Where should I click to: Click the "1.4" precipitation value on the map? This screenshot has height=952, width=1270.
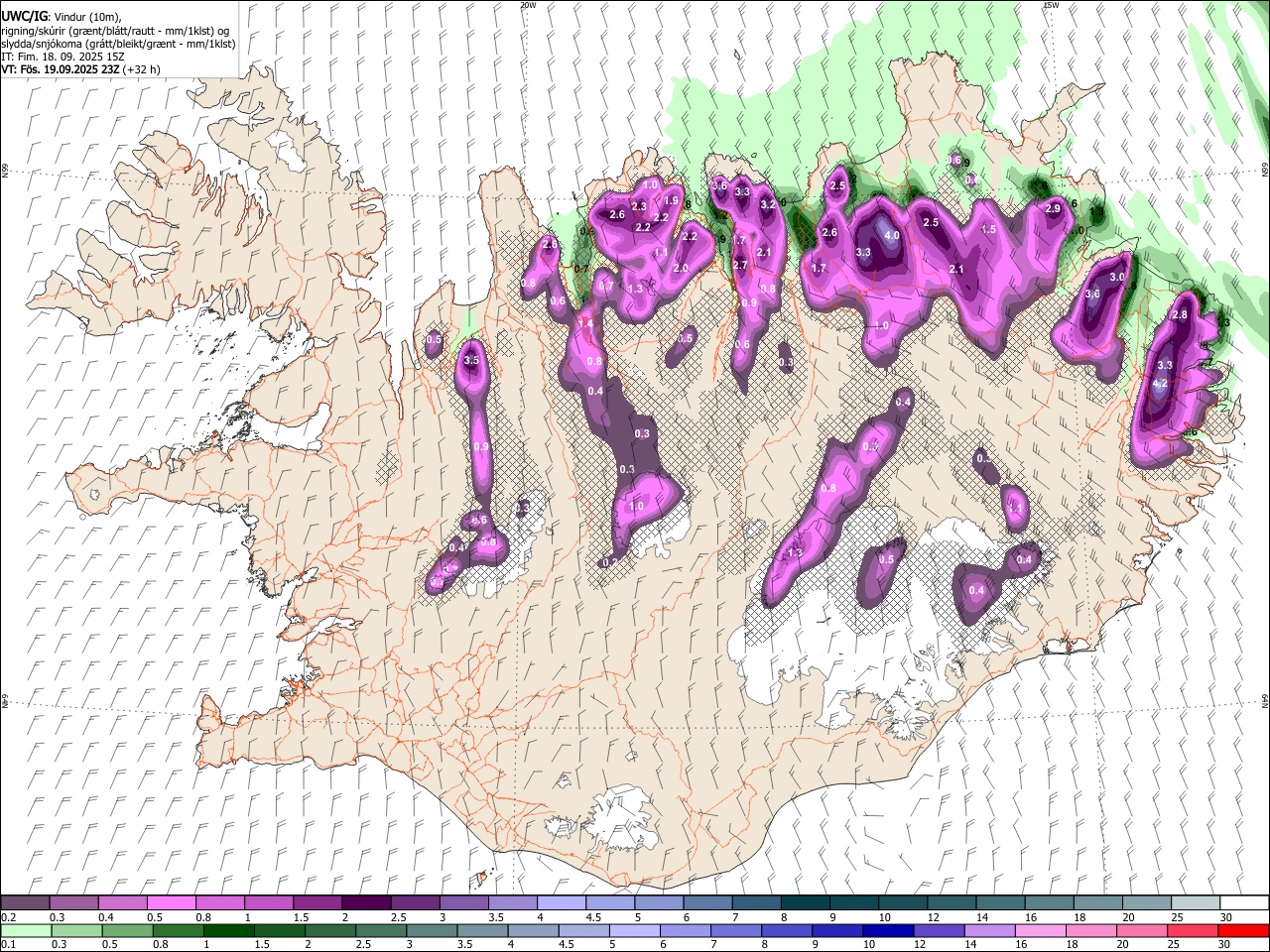[x=585, y=324]
